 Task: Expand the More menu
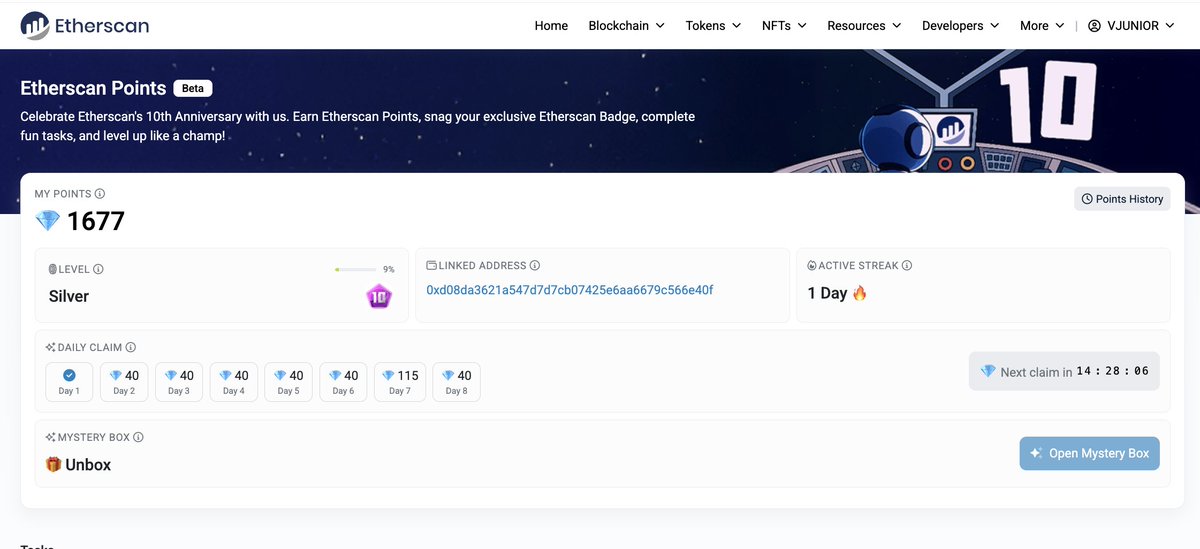click(1041, 26)
